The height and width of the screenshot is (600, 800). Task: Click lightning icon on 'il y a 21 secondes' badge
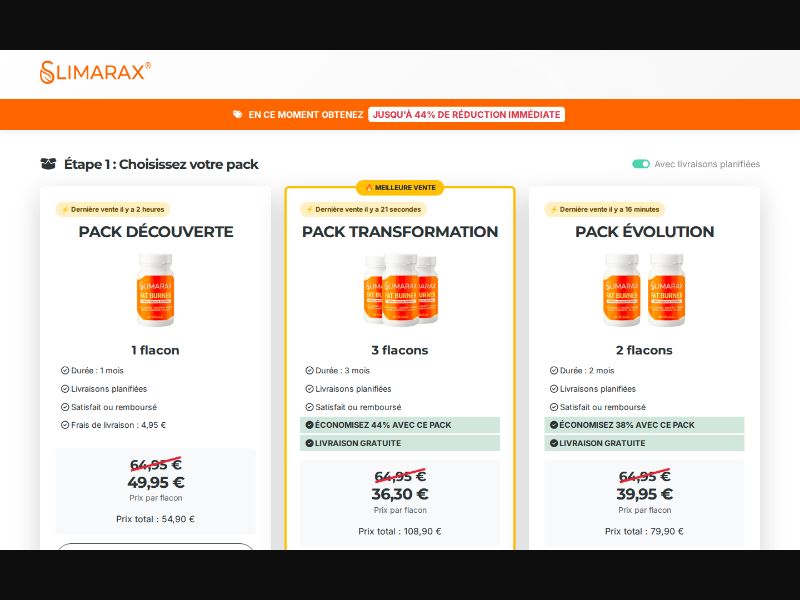pyautogui.click(x=309, y=210)
